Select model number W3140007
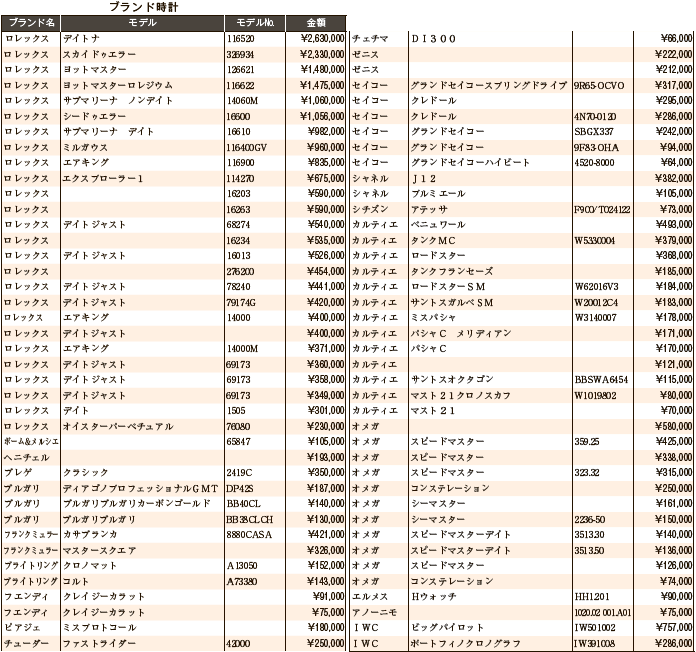 click(595, 317)
